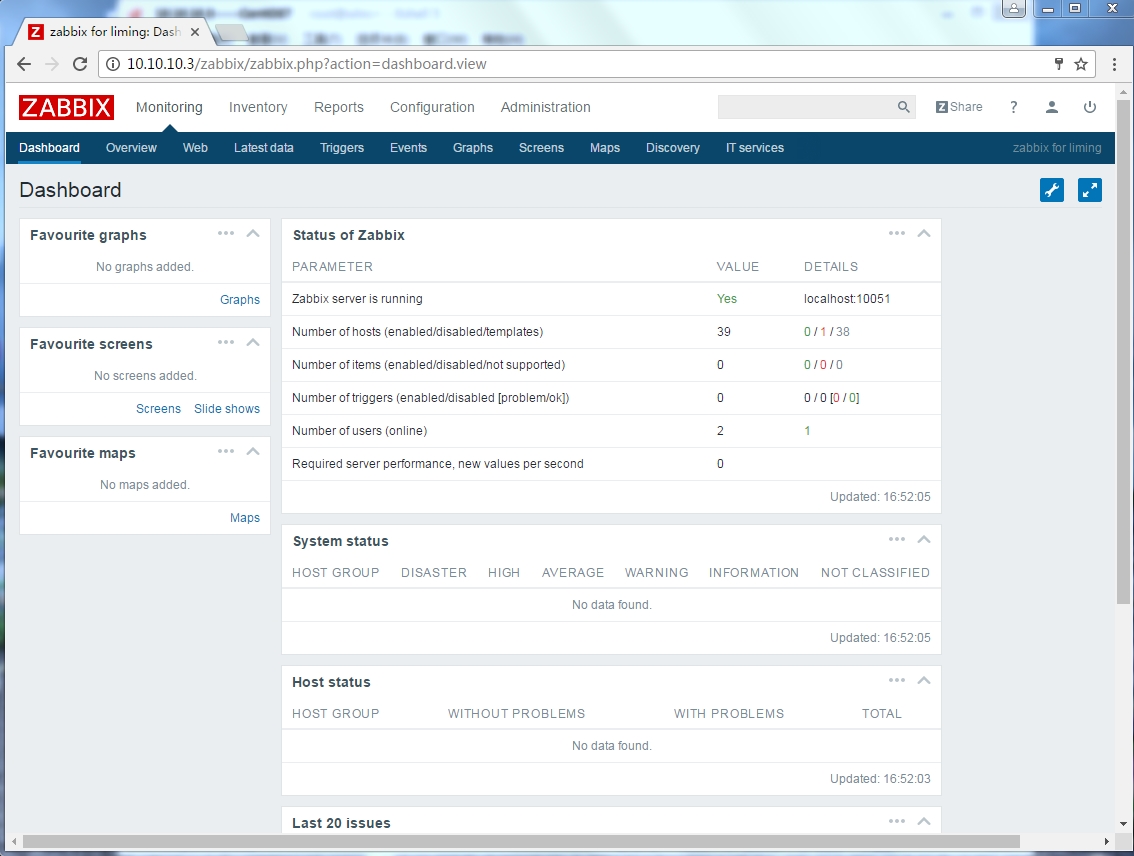The height and width of the screenshot is (856, 1134).
Task: Follow the Maps link in Favourite maps
Action: [x=244, y=518]
